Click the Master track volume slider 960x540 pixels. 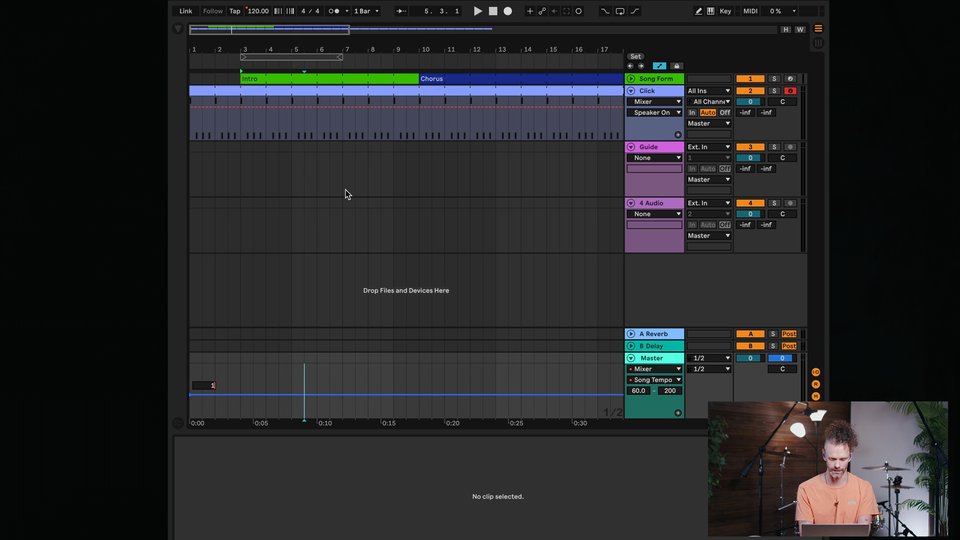tap(749, 358)
